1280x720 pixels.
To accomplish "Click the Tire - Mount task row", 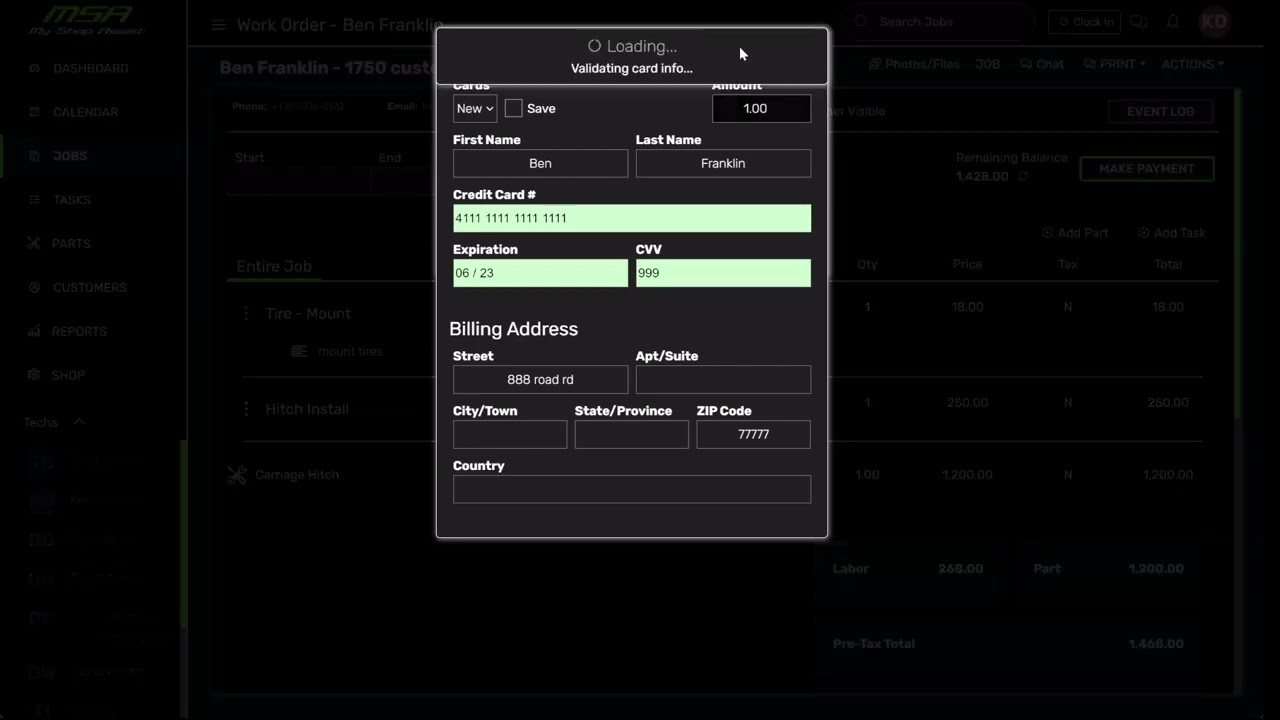I will tap(307, 313).
